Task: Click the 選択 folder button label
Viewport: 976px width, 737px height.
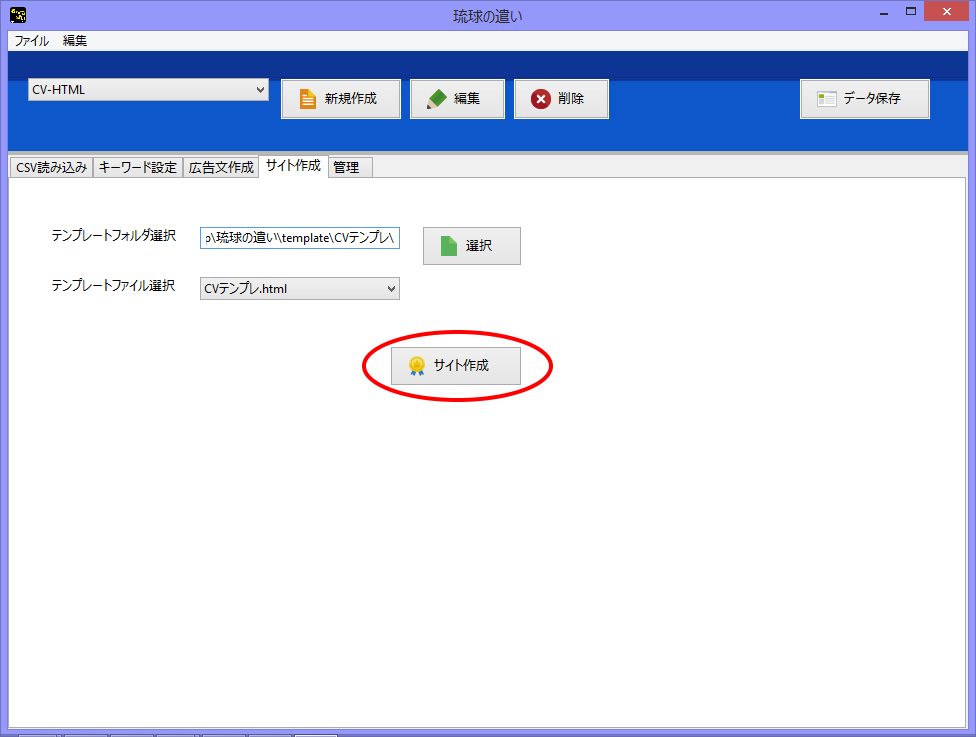Action: (x=479, y=246)
